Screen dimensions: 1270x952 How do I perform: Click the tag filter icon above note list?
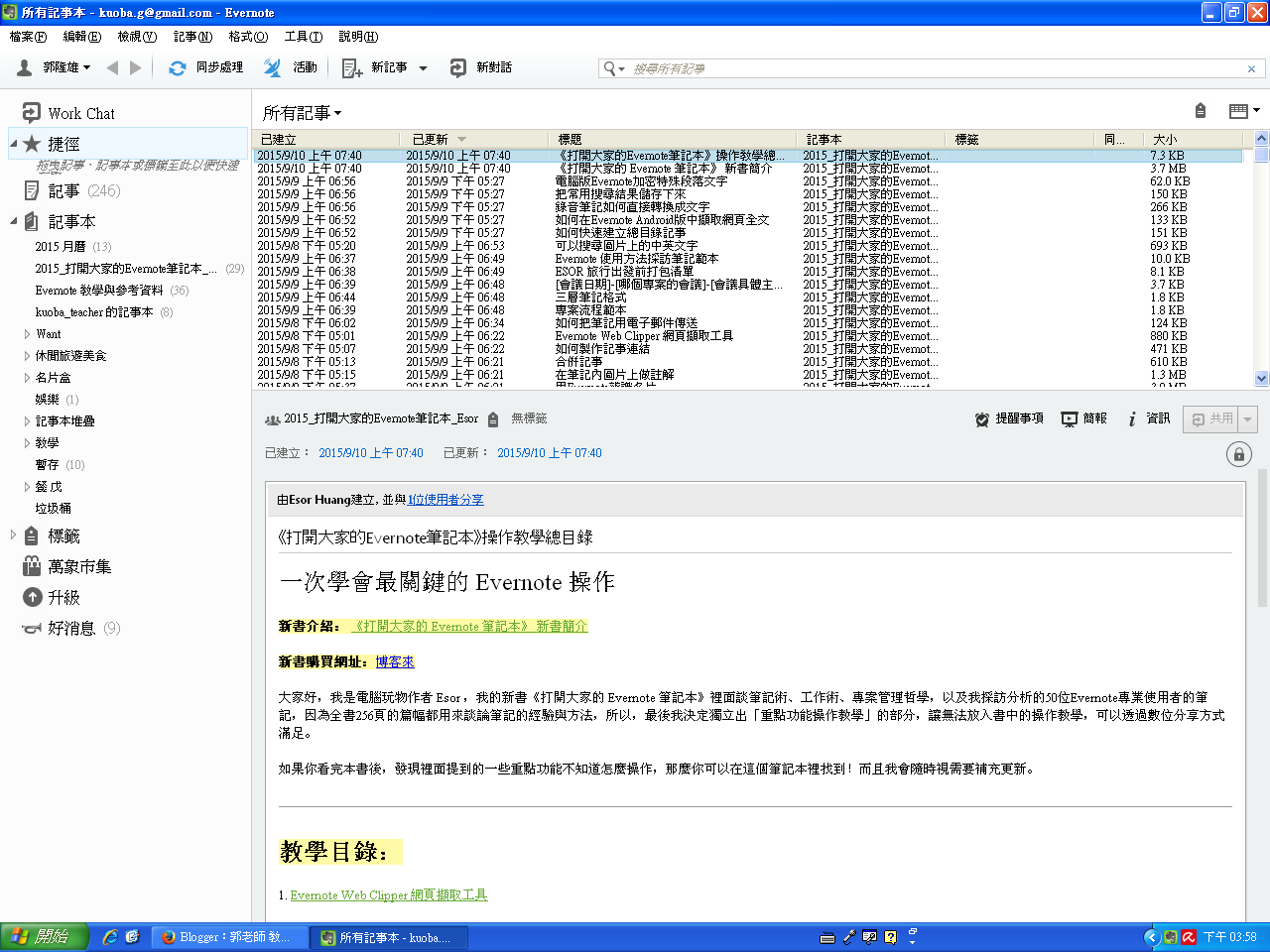click(1201, 111)
